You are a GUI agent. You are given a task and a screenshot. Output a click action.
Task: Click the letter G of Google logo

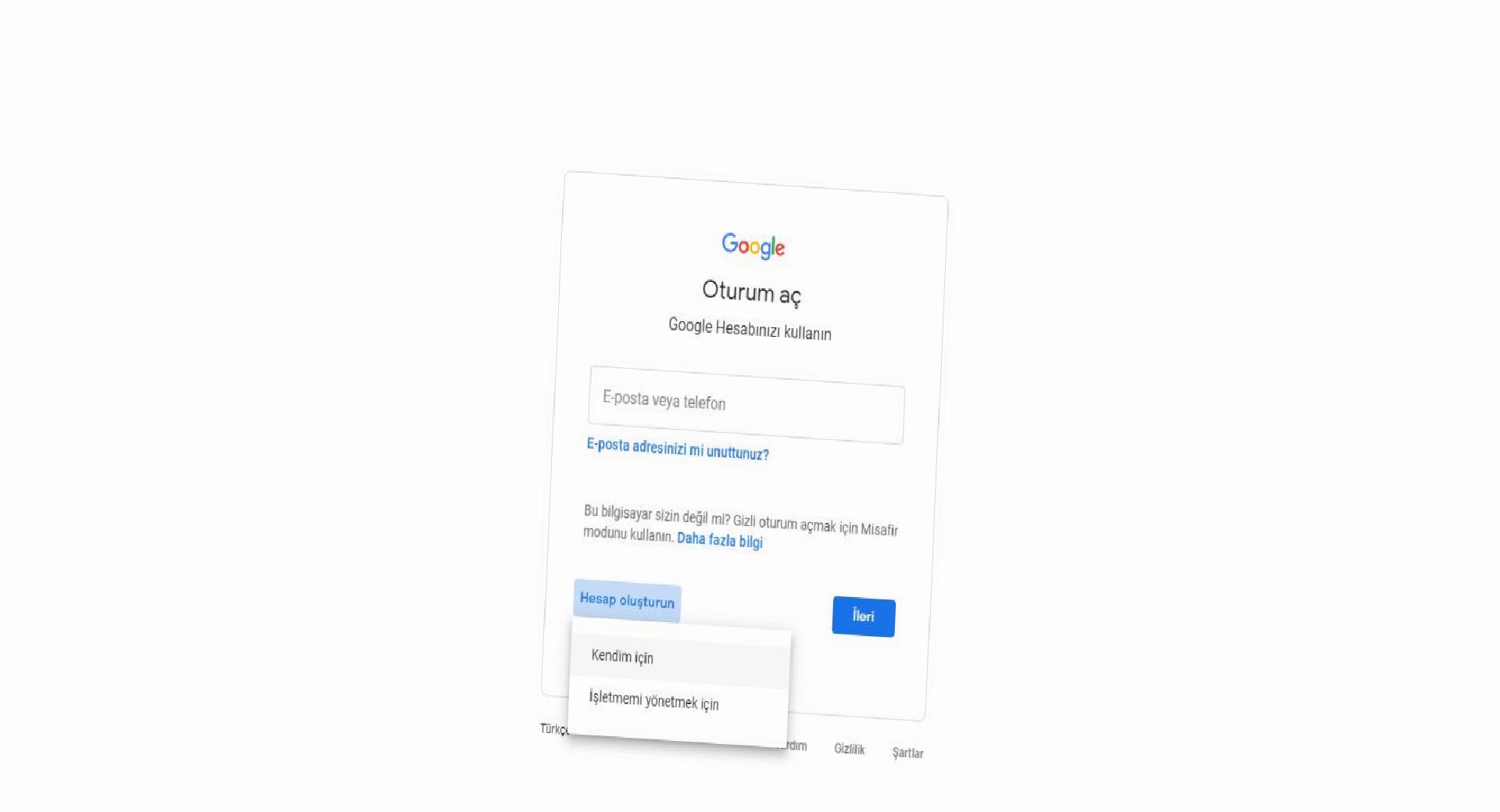[x=730, y=243]
